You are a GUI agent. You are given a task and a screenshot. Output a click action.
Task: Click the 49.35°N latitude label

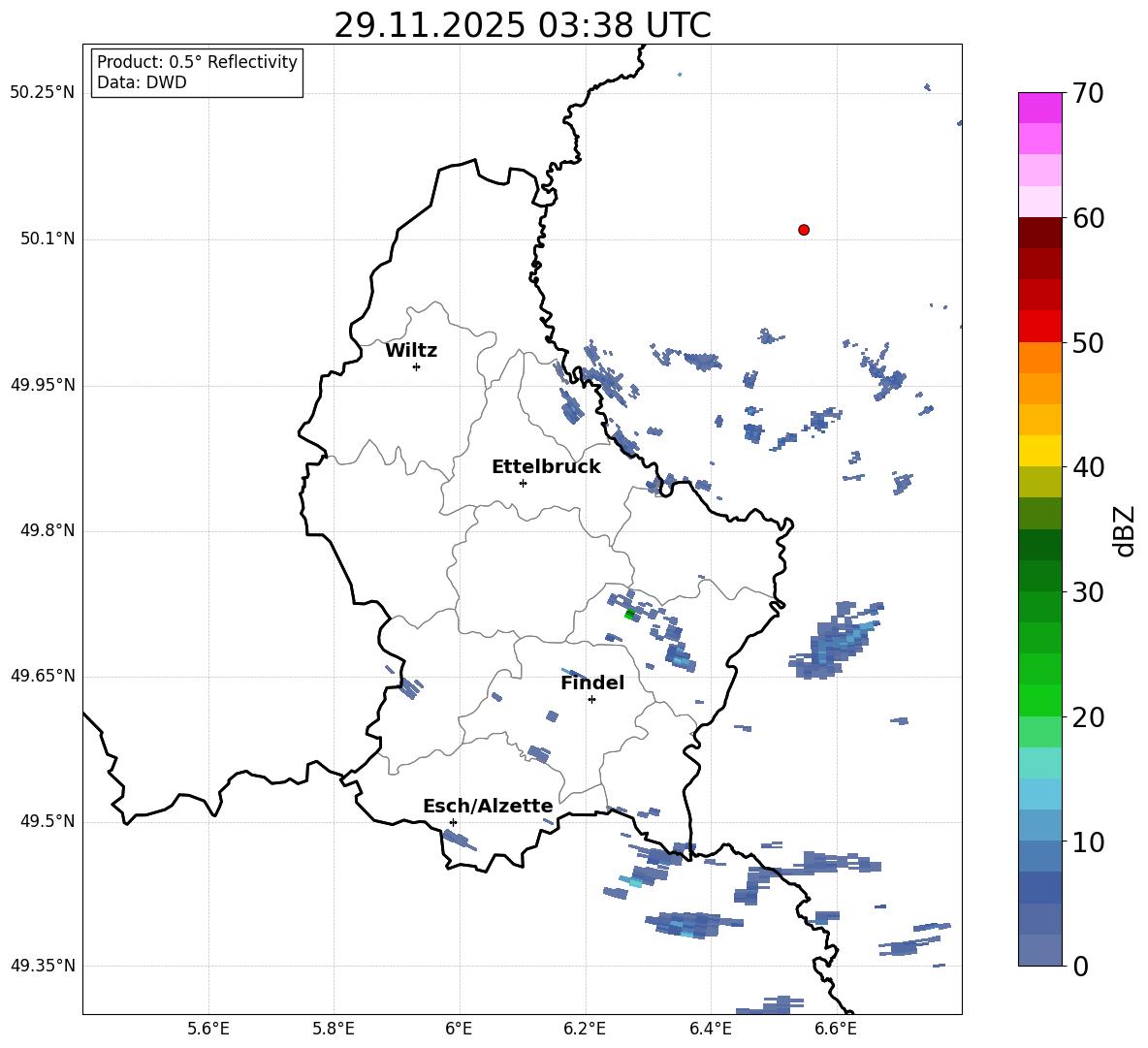pos(43,966)
